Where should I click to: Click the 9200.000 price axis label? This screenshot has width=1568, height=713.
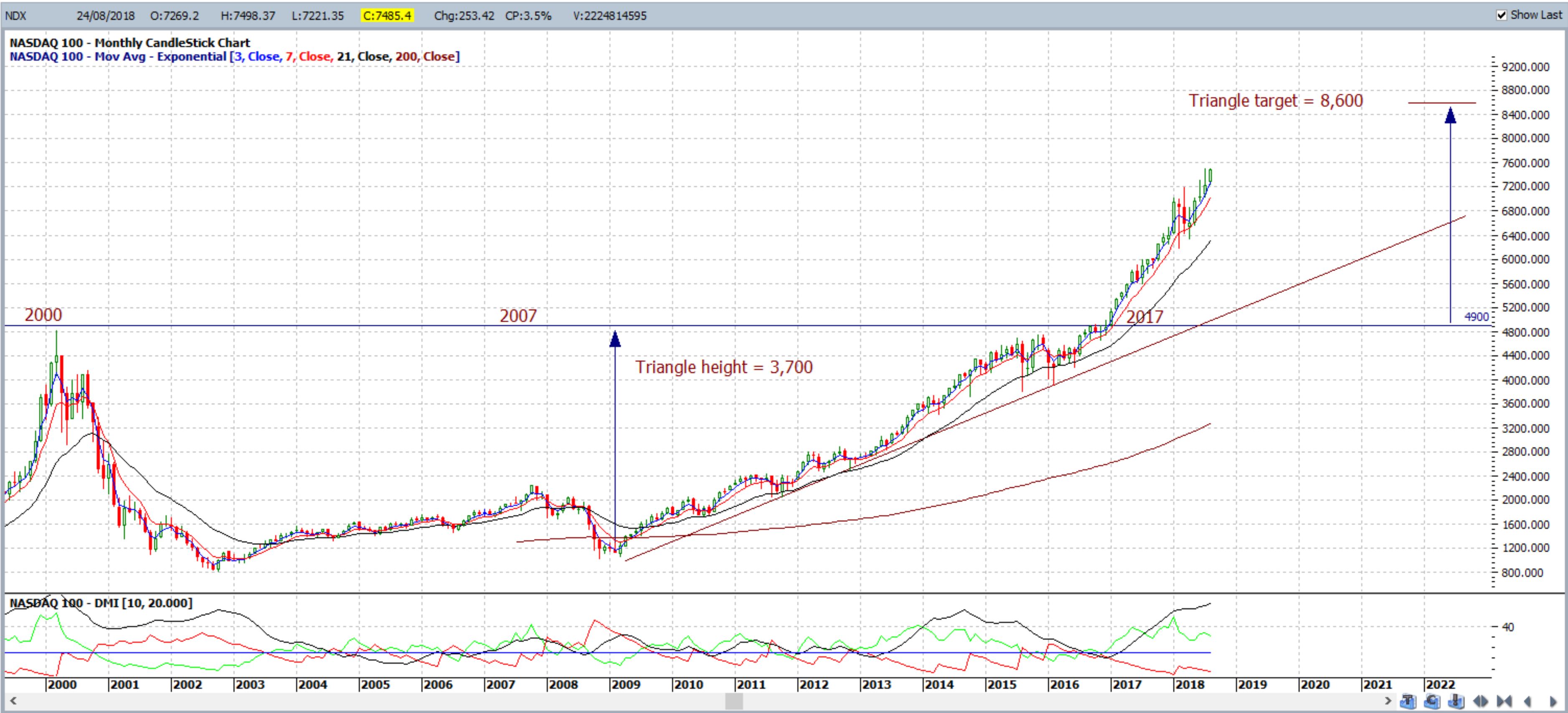[1525, 67]
